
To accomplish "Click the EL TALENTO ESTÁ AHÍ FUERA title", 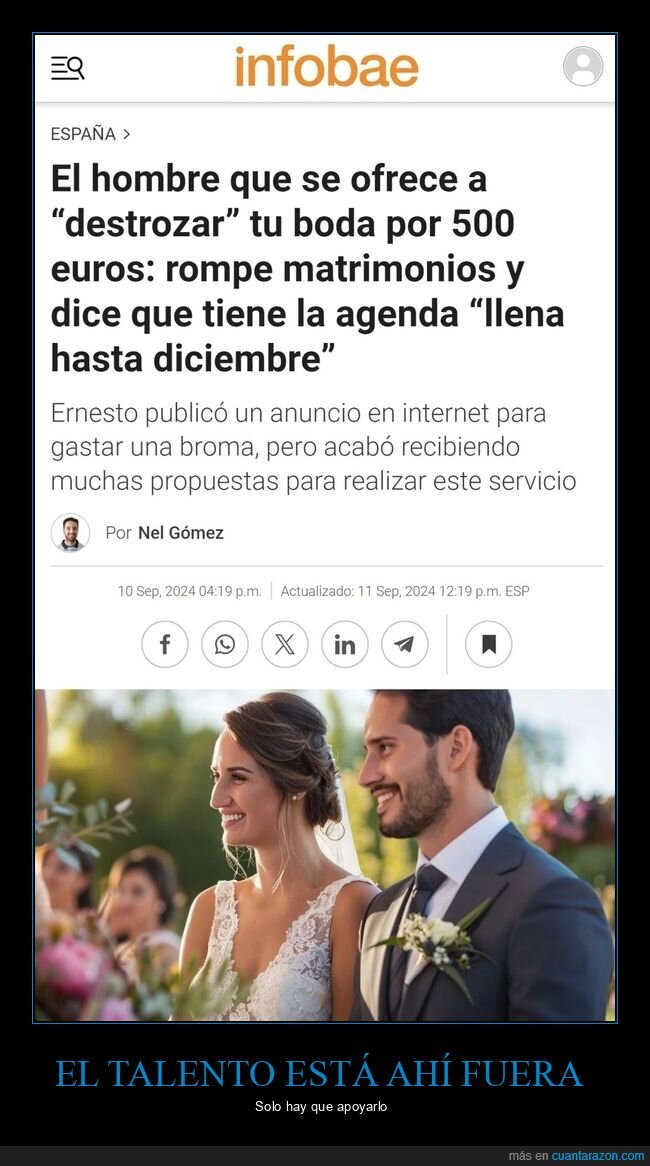I will coord(319,1073).
